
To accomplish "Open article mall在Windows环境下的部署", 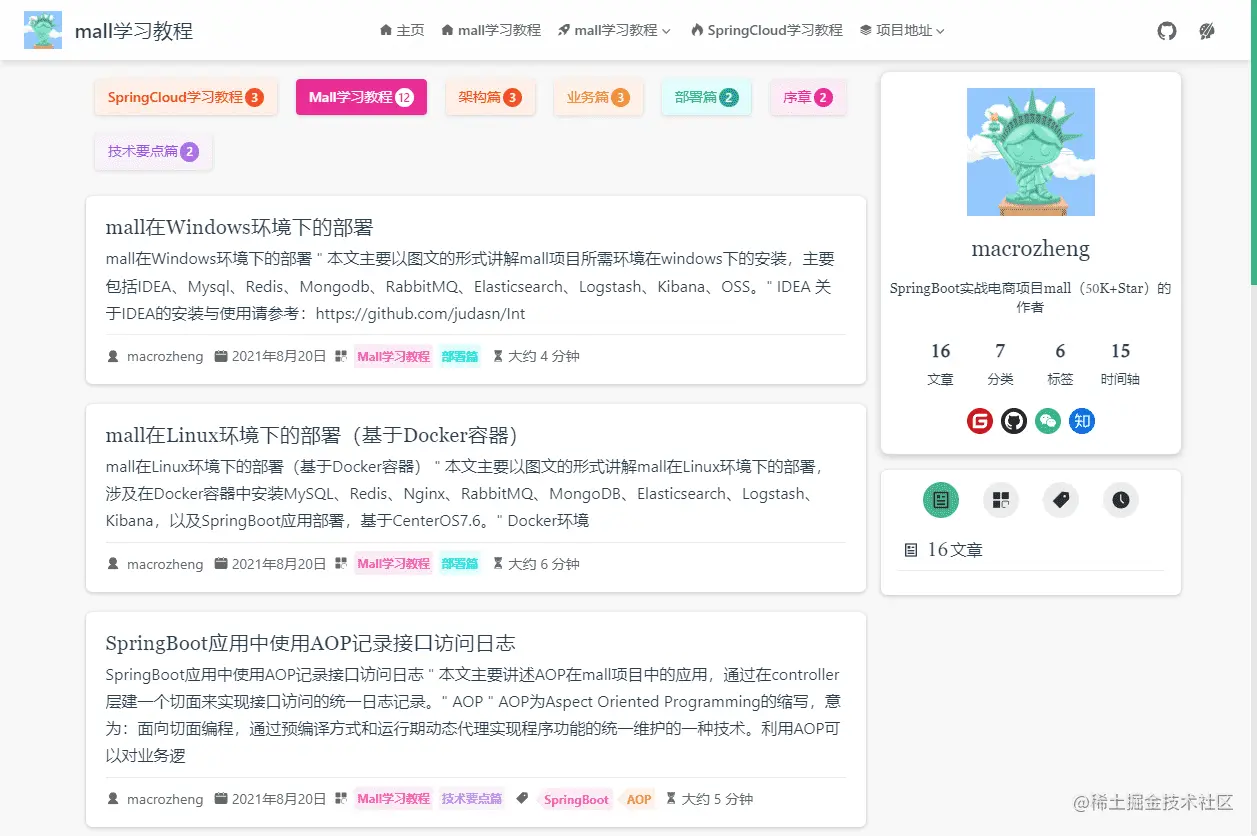I will (x=240, y=227).
